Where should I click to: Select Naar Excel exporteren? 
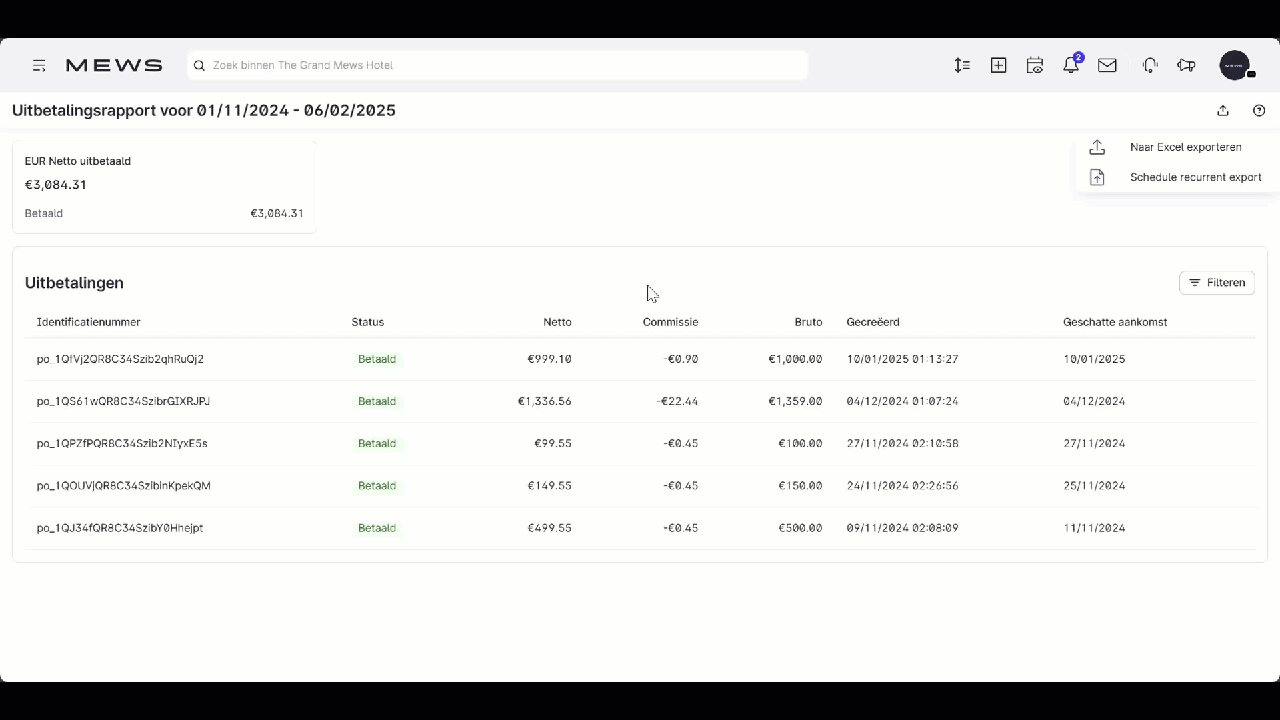coord(1185,147)
